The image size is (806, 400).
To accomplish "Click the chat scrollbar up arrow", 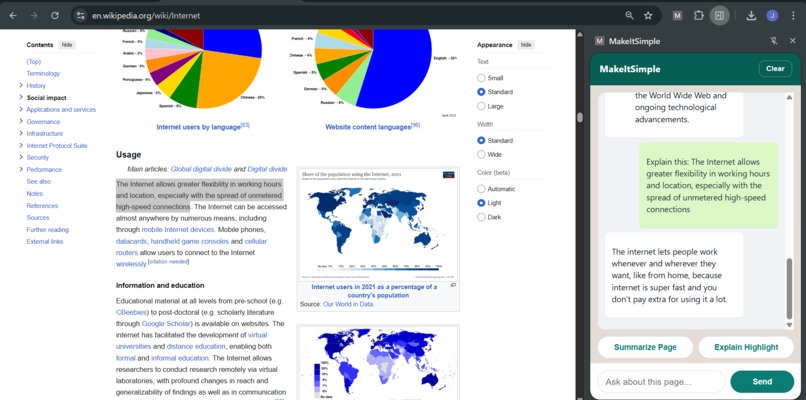I will (x=789, y=97).
